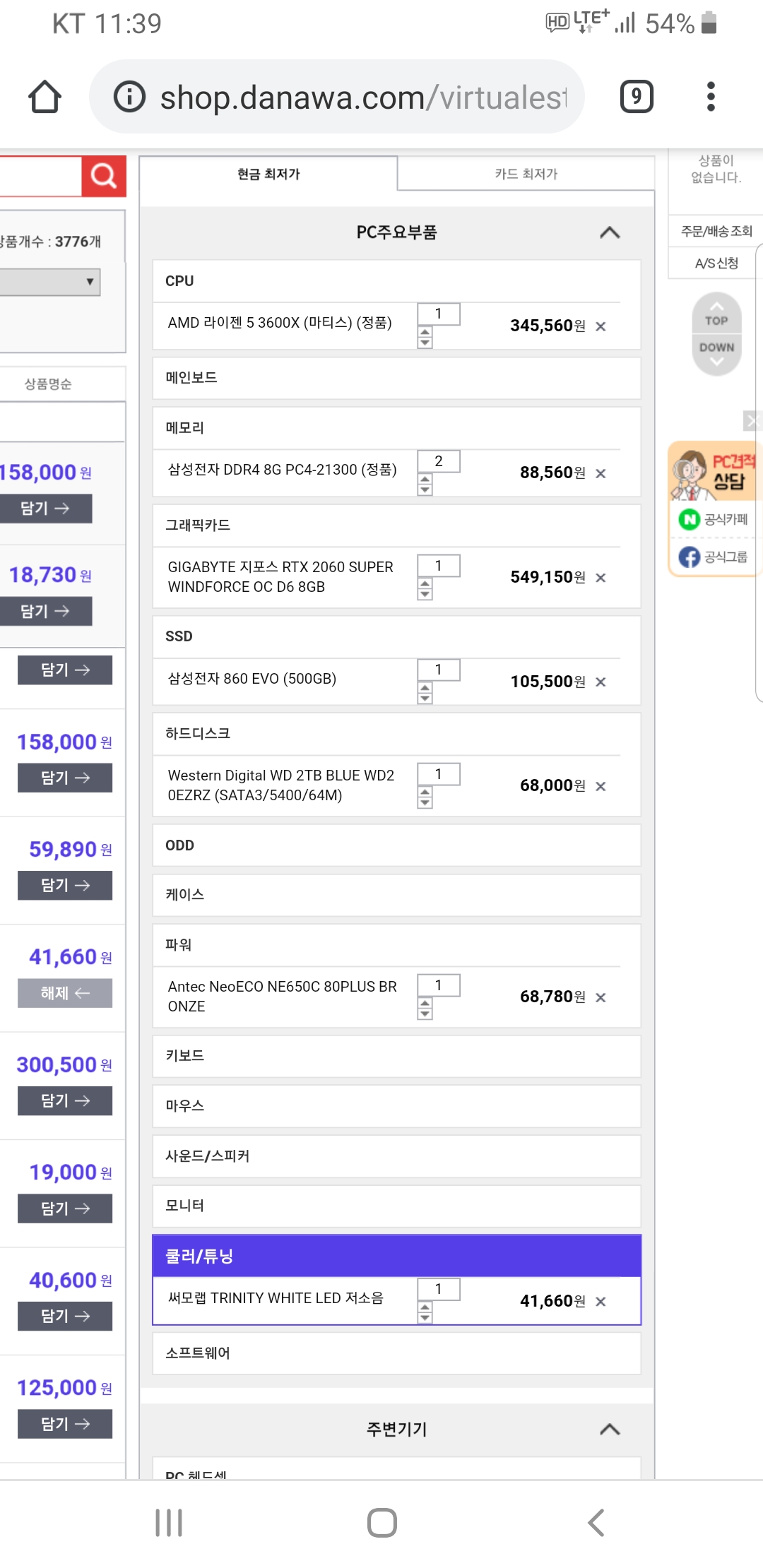763x1568 pixels.
Task: Open the browser tab switcher showing 9
Action: click(x=636, y=97)
